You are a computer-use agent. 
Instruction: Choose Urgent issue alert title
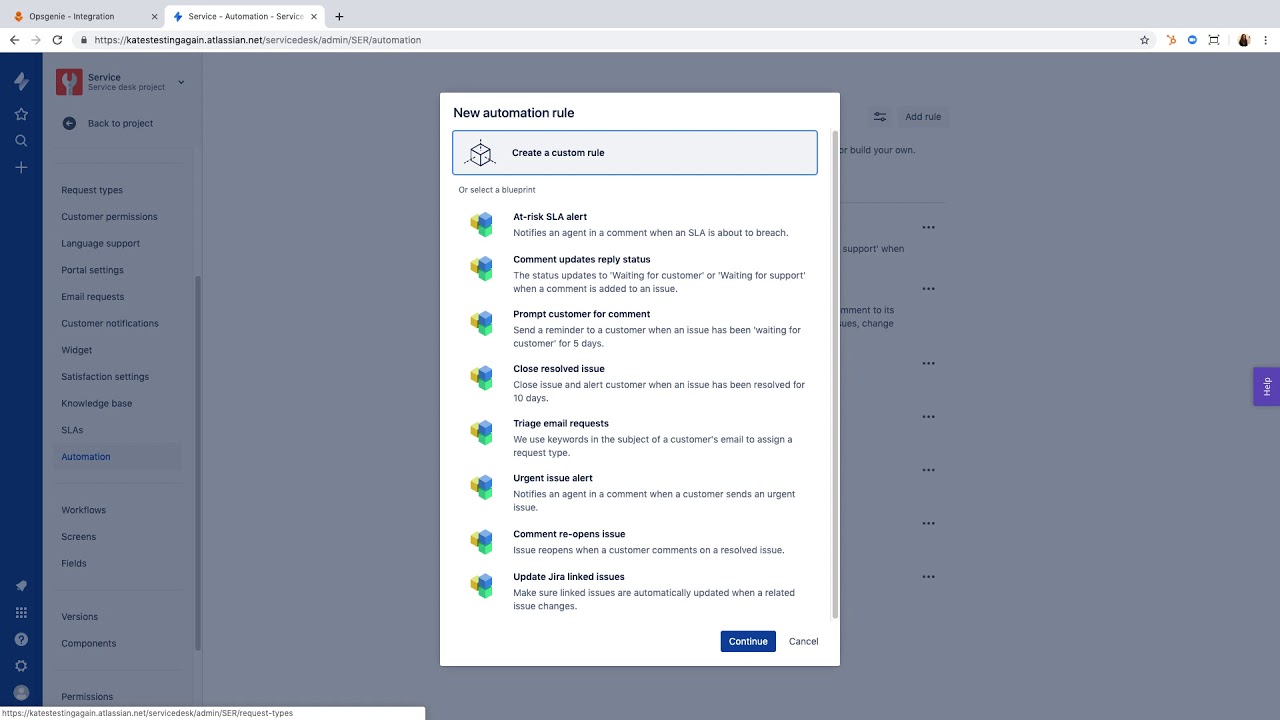[x=553, y=478]
